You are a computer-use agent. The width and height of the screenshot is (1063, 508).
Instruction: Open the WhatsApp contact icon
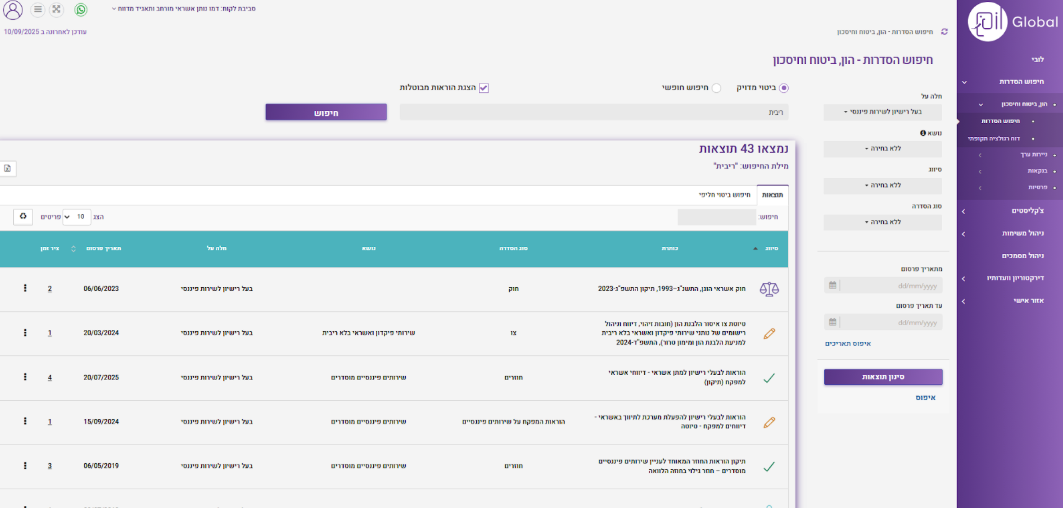coord(81,10)
